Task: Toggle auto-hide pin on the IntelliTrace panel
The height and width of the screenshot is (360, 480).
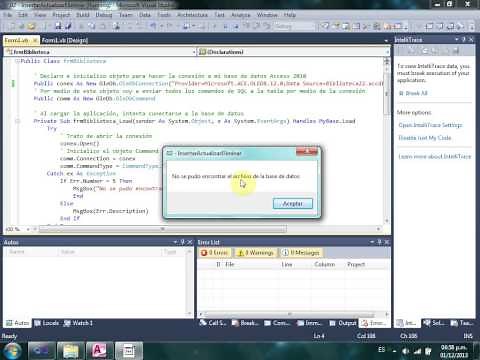Action: coord(464,39)
